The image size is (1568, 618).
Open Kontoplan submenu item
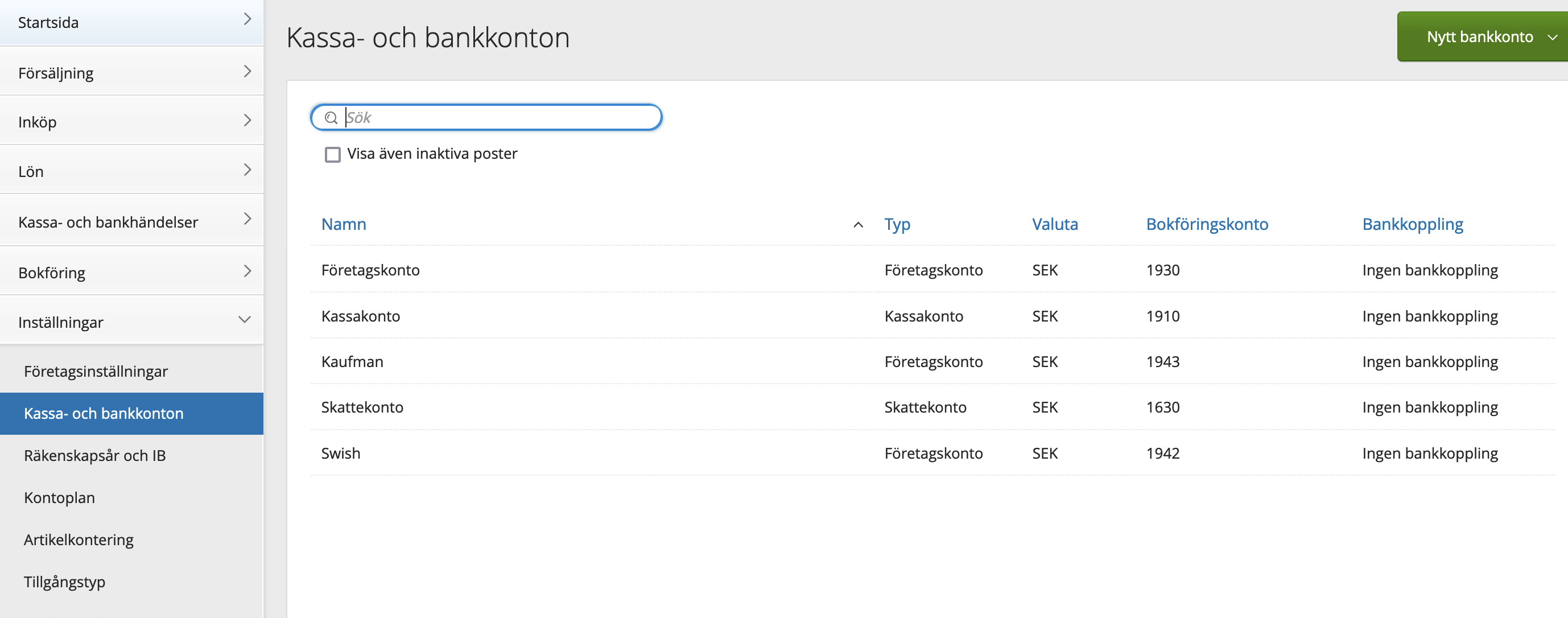pyautogui.click(x=59, y=497)
